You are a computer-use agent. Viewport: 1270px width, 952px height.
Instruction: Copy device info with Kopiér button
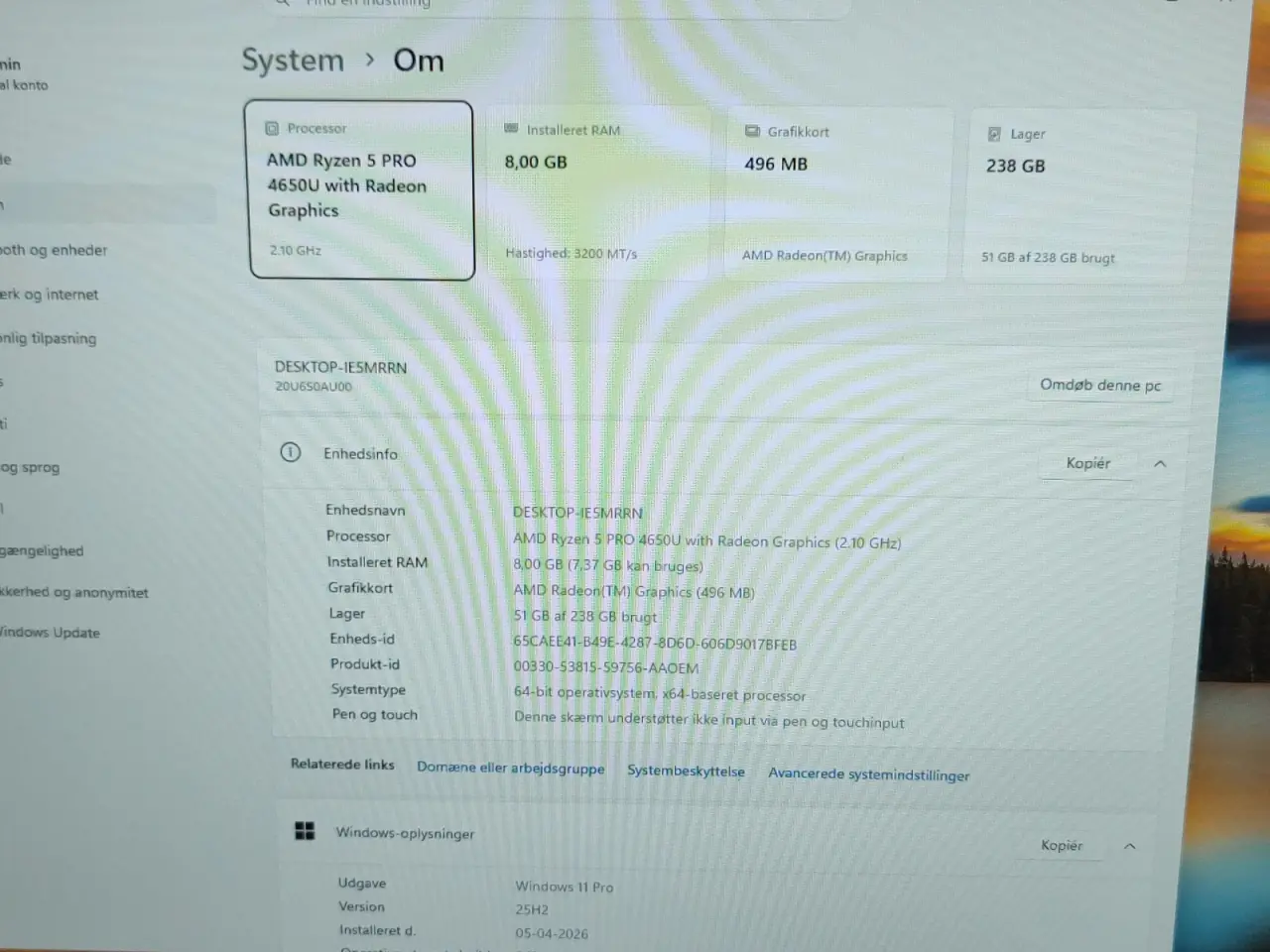[1087, 463]
